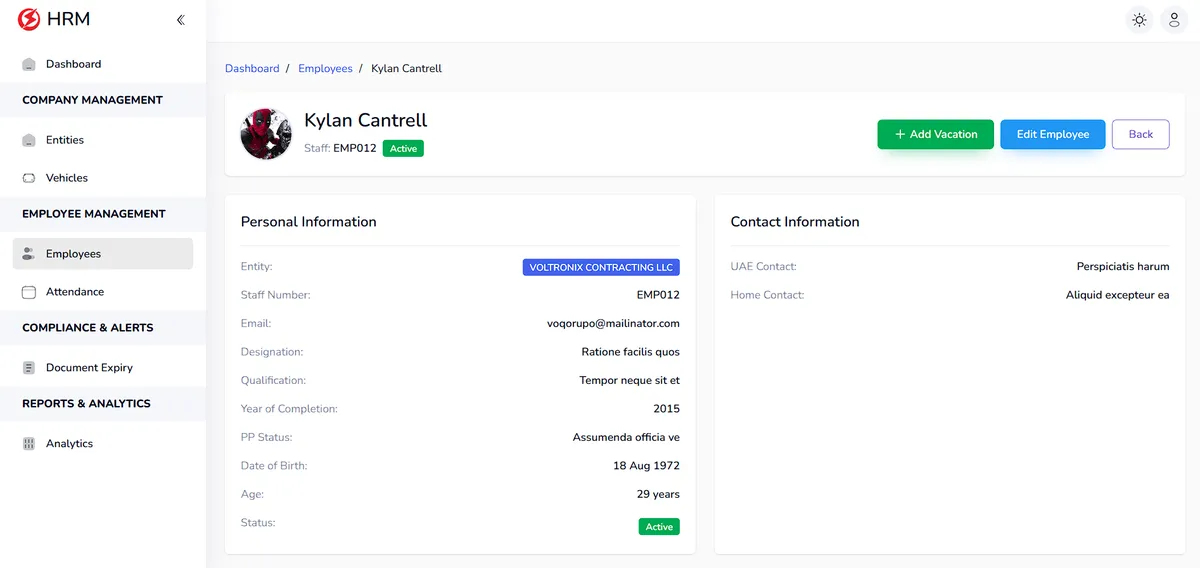The image size is (1200, 568).
Task: Click the Dashboard sidebar icon
Action: tap(29, 64)
